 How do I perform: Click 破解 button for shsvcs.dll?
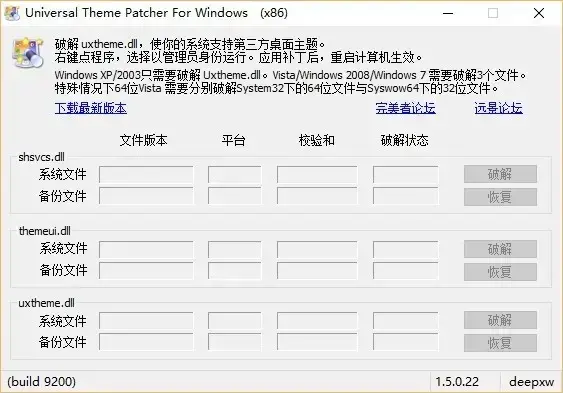coord(500,174)
